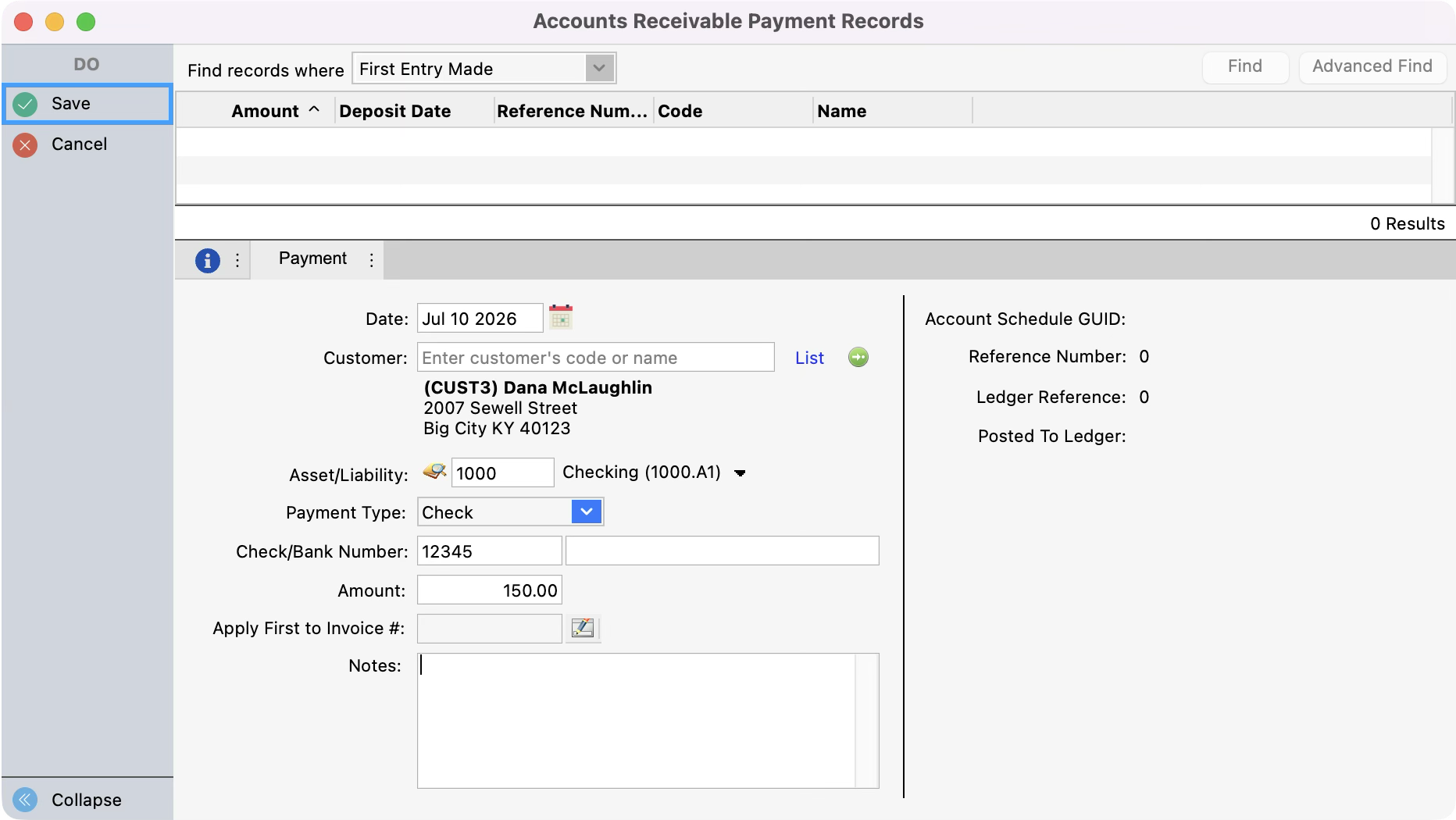Click the empty bank number field
The image size is (1456, 820).
click(722, 551)
